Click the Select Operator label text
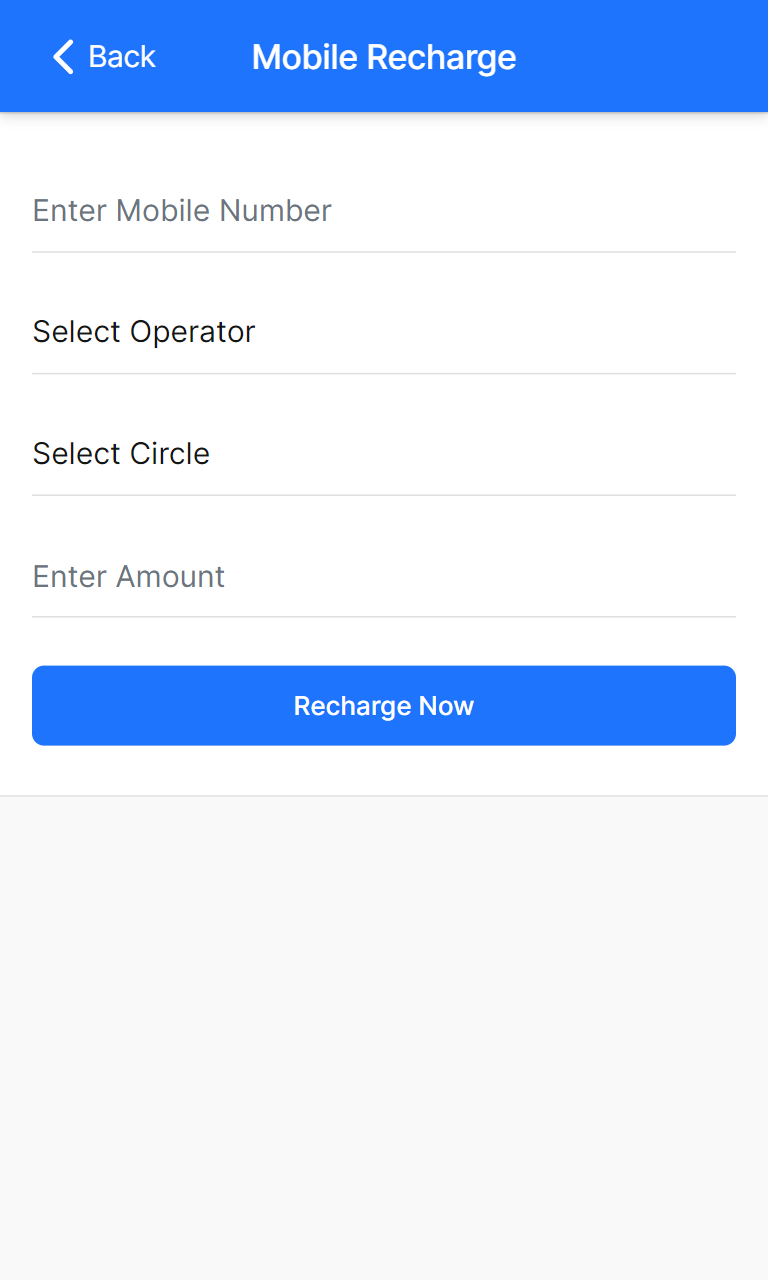This screenshot has width=768, height=1280. pos(144,332)
